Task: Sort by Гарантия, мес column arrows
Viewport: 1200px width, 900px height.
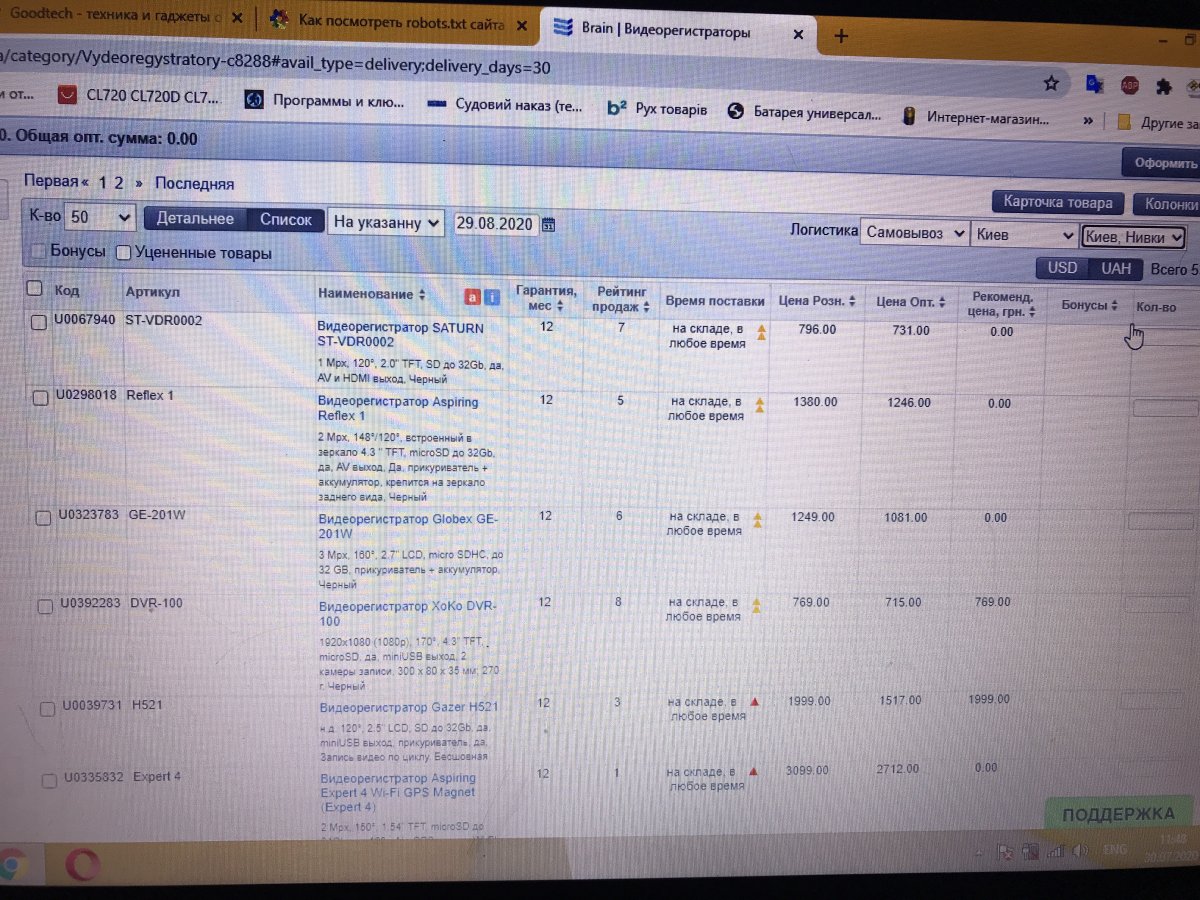Action: pyautogui.click(x=560, y=306)
